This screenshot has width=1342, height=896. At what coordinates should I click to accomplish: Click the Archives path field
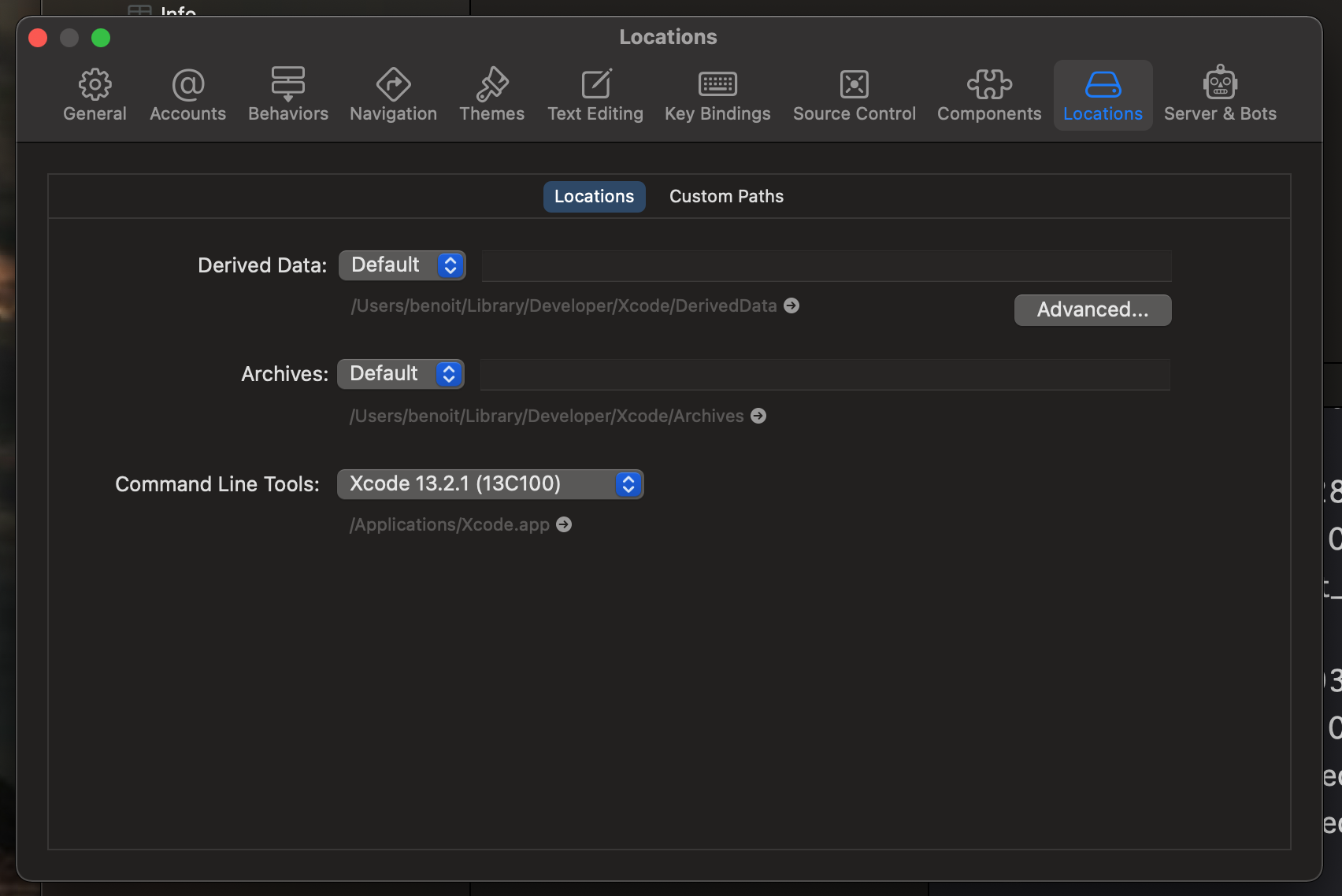(x=825, y=375)
